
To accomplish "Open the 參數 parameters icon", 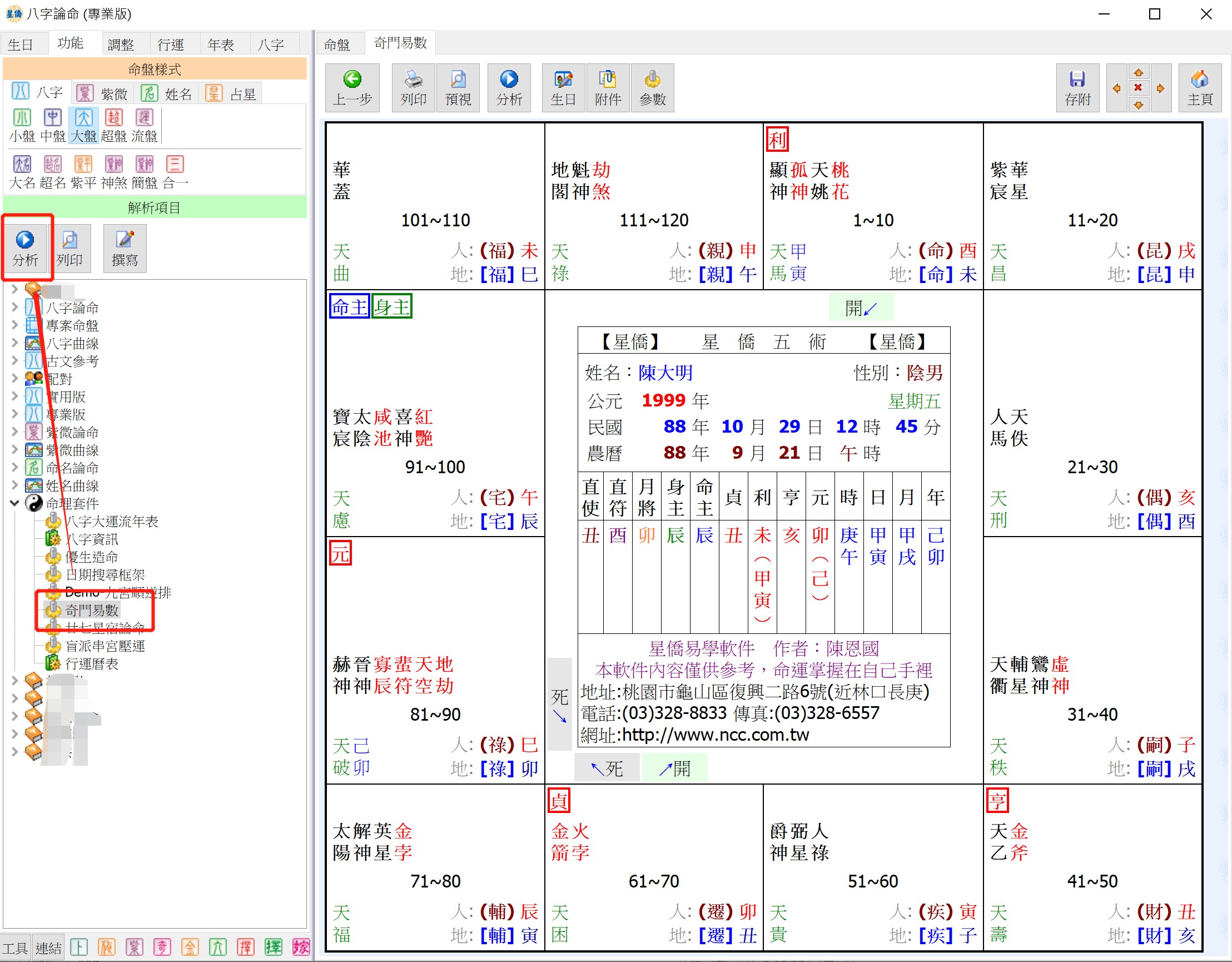I will [652, 88].
